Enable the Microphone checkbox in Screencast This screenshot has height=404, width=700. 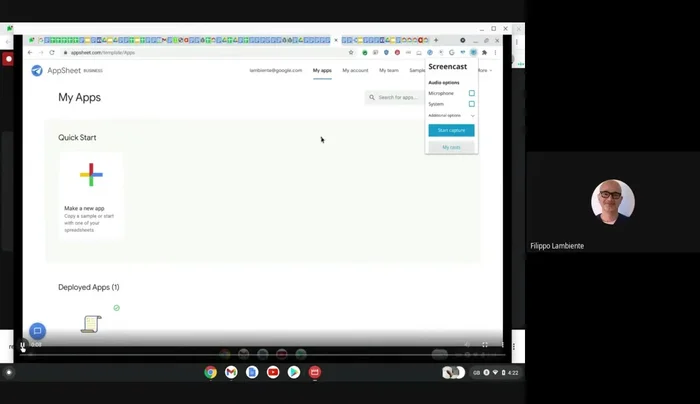coord(471,93)
